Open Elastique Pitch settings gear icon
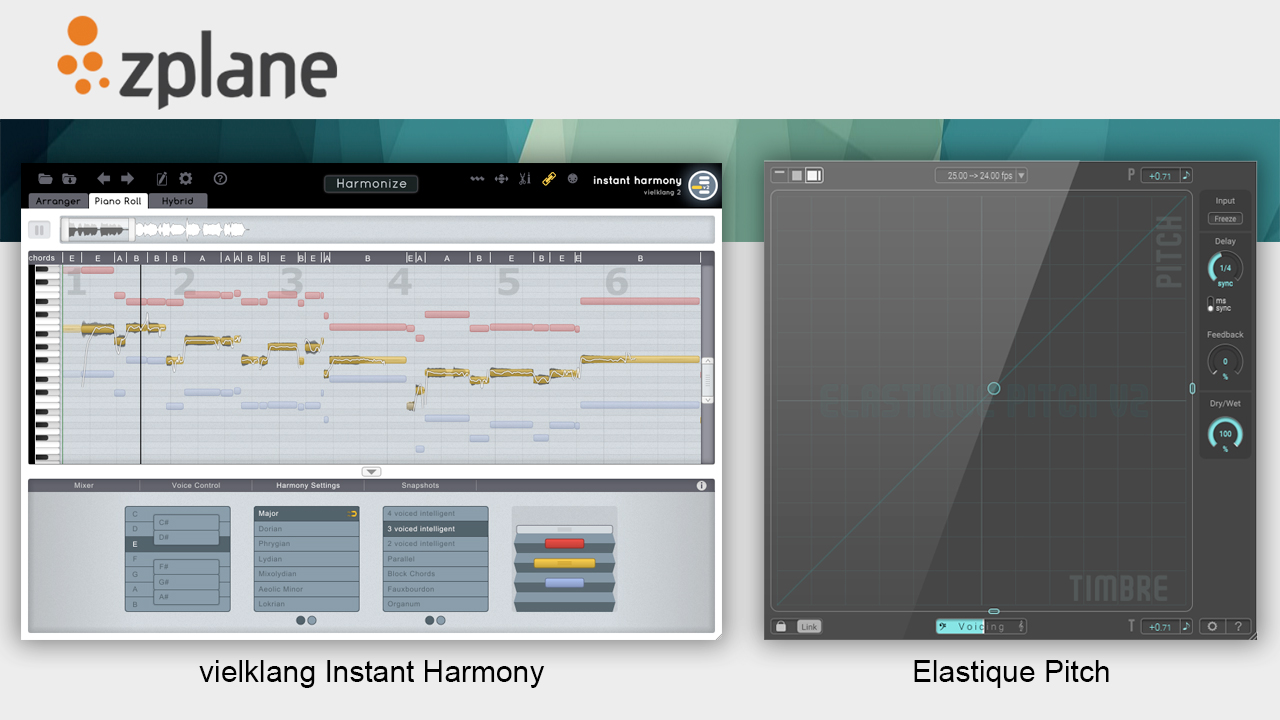Screen dimensions: 1280x720 (x=1212, y=627)
